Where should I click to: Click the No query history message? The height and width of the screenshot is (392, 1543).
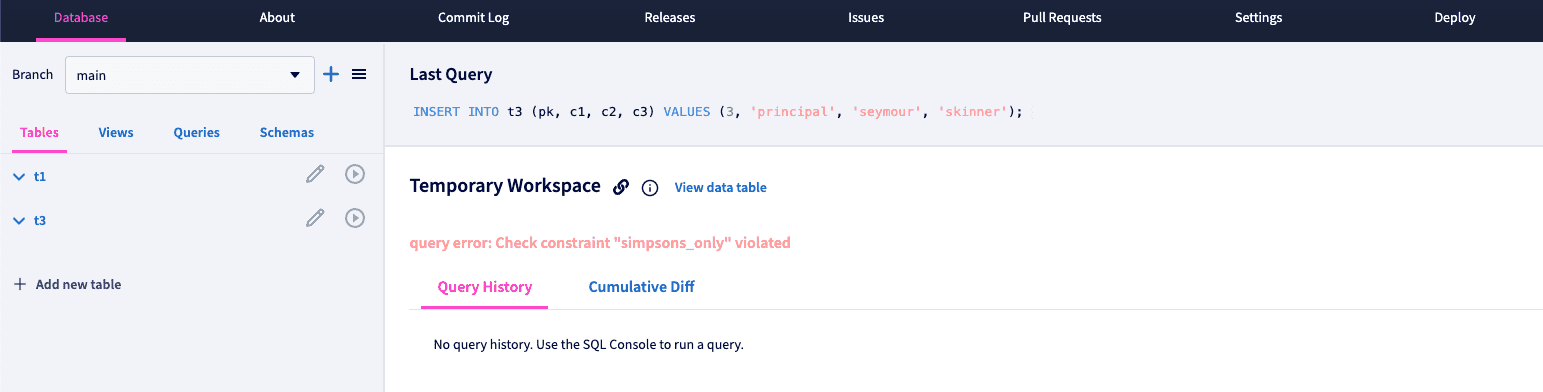(589, 345)
